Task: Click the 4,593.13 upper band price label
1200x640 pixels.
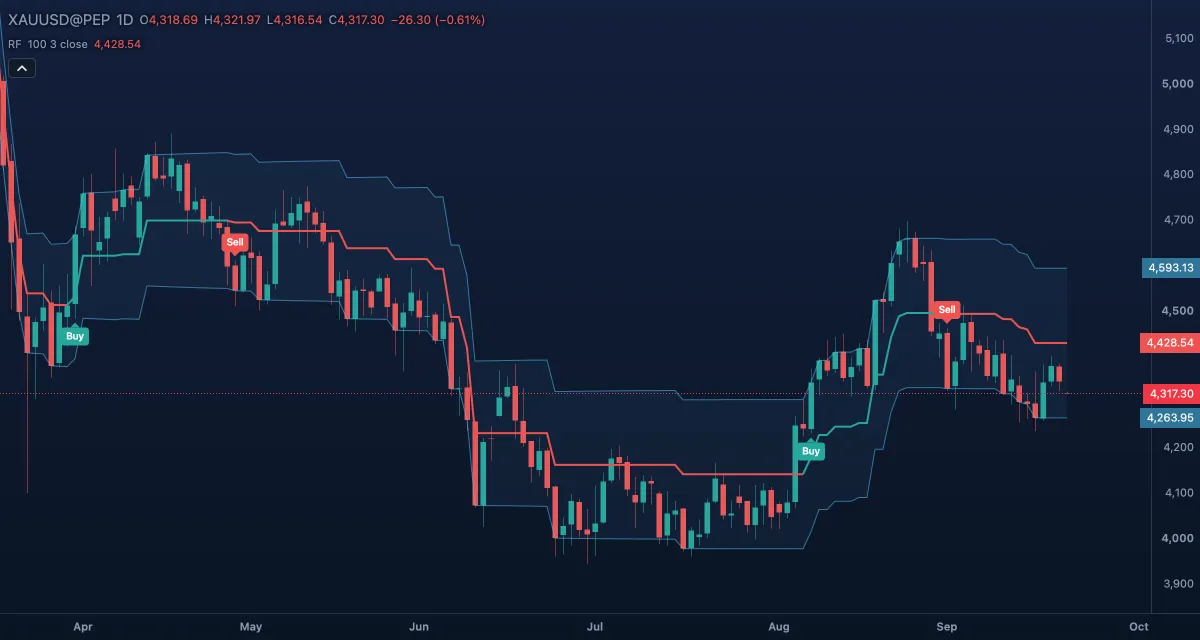Action: 1169,268
